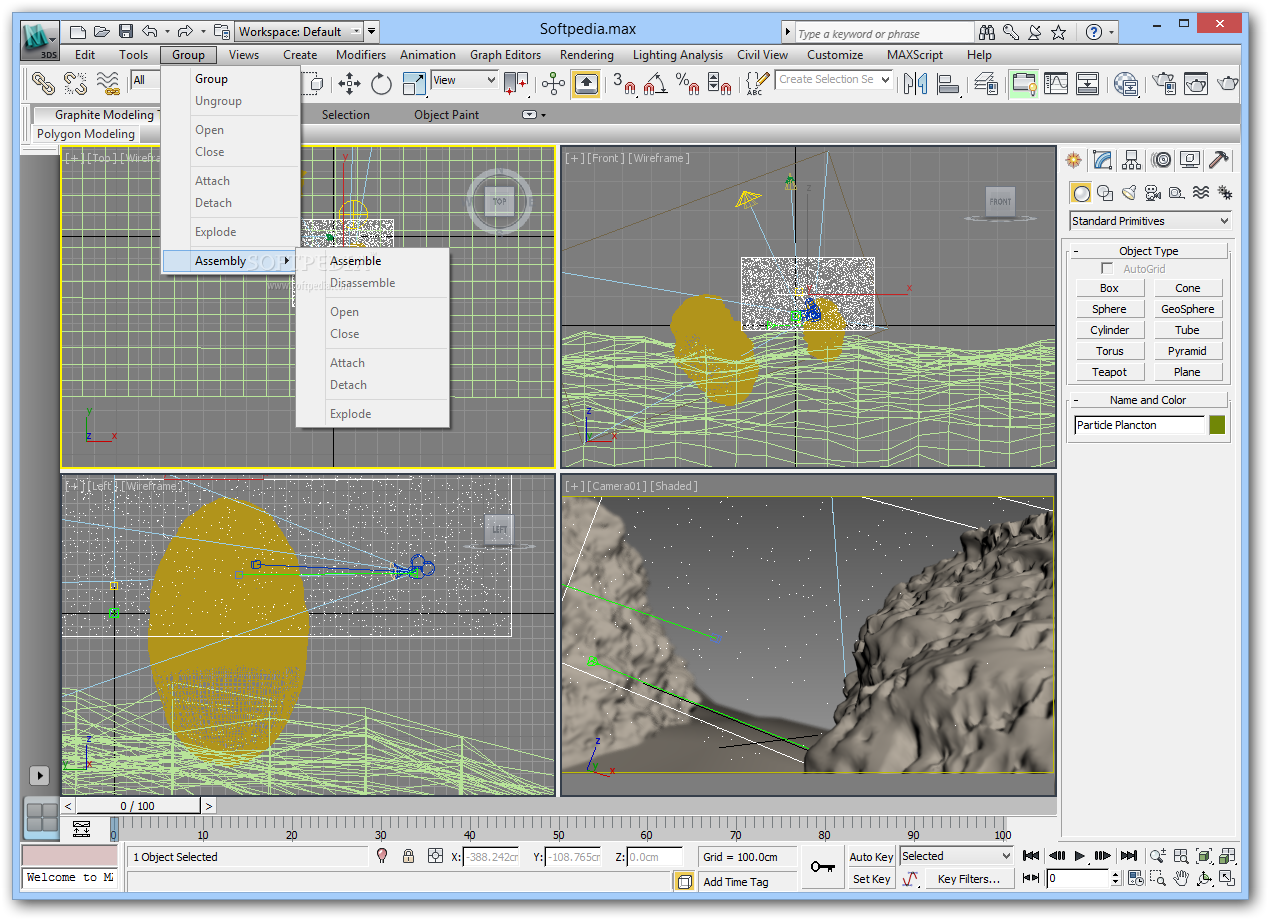Click the Select and Link chain icon
Screen dimensions: 1269x920
pos(42,83)
